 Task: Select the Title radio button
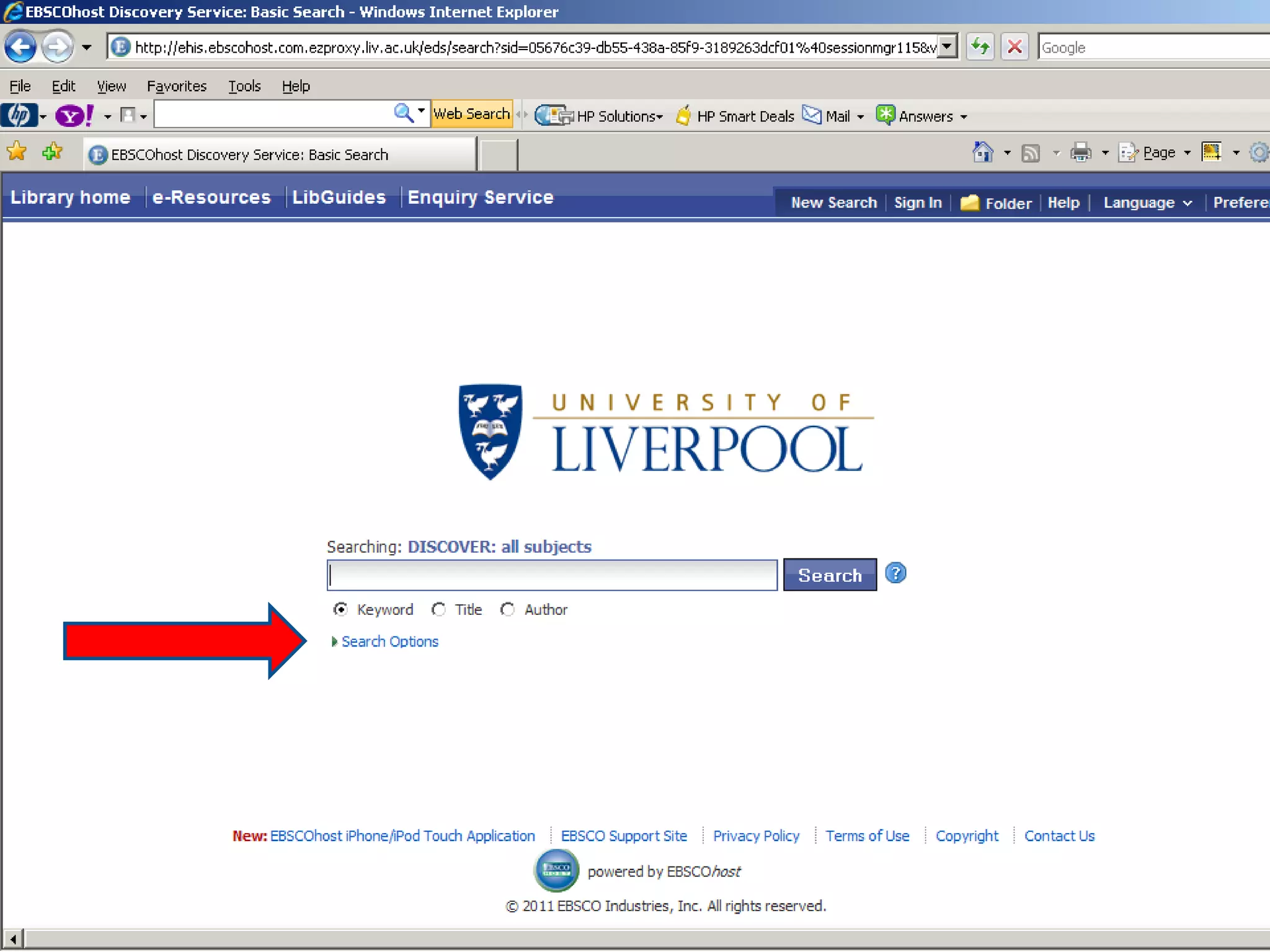438,610
